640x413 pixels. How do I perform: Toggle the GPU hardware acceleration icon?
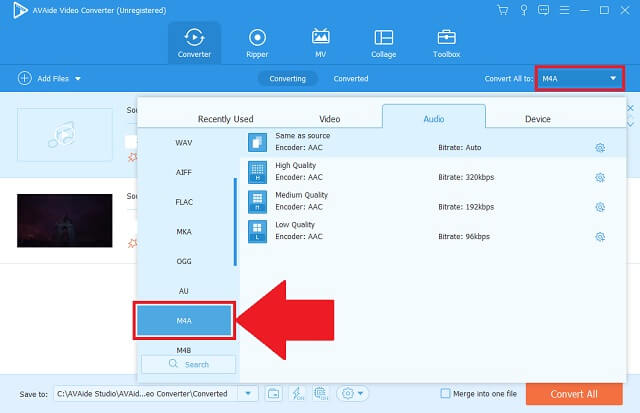[321, 394]
